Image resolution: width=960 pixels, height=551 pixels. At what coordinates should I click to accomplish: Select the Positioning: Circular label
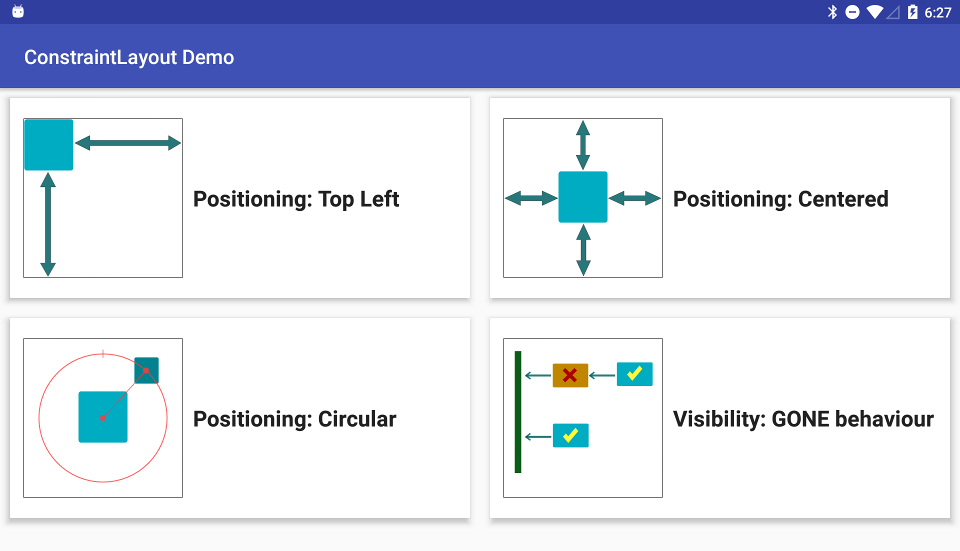point(294,419)
